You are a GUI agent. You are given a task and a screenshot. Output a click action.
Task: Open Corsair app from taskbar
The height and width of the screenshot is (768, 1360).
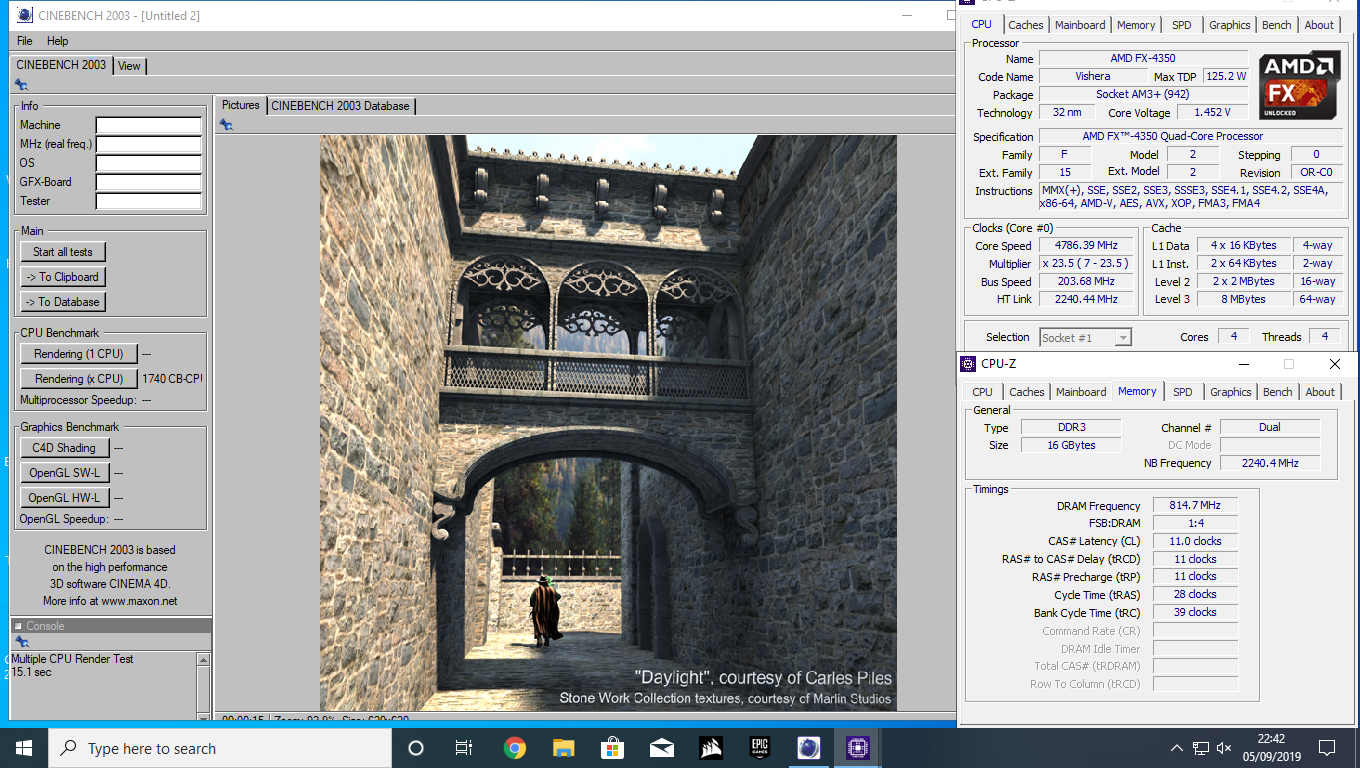click(x=710, y=748)
